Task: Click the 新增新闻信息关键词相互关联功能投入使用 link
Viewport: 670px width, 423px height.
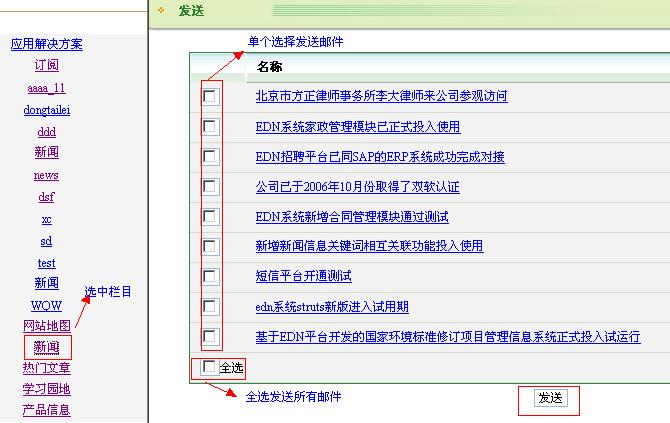Action: 369,246
